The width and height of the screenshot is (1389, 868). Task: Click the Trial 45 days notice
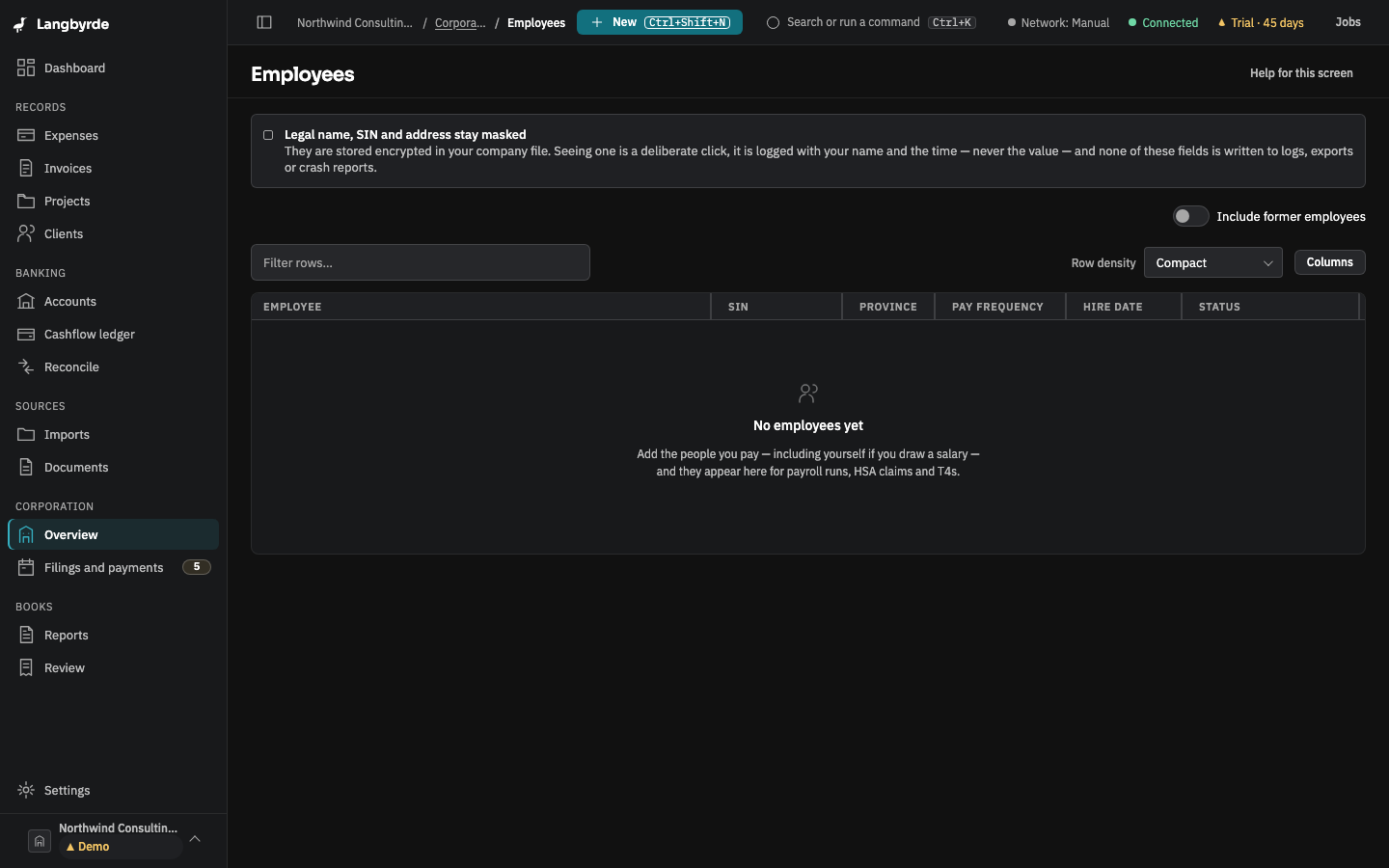pos(1261,23)
